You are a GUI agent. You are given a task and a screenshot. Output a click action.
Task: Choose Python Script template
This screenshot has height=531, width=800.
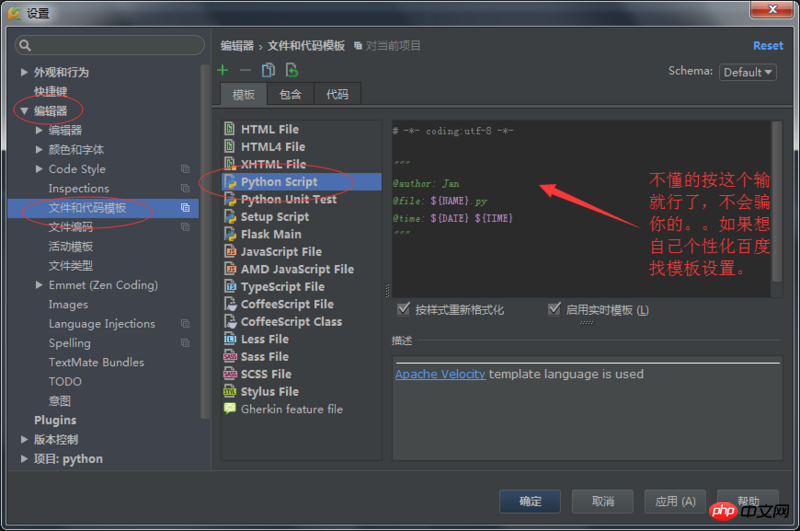(x=302, y=182)
